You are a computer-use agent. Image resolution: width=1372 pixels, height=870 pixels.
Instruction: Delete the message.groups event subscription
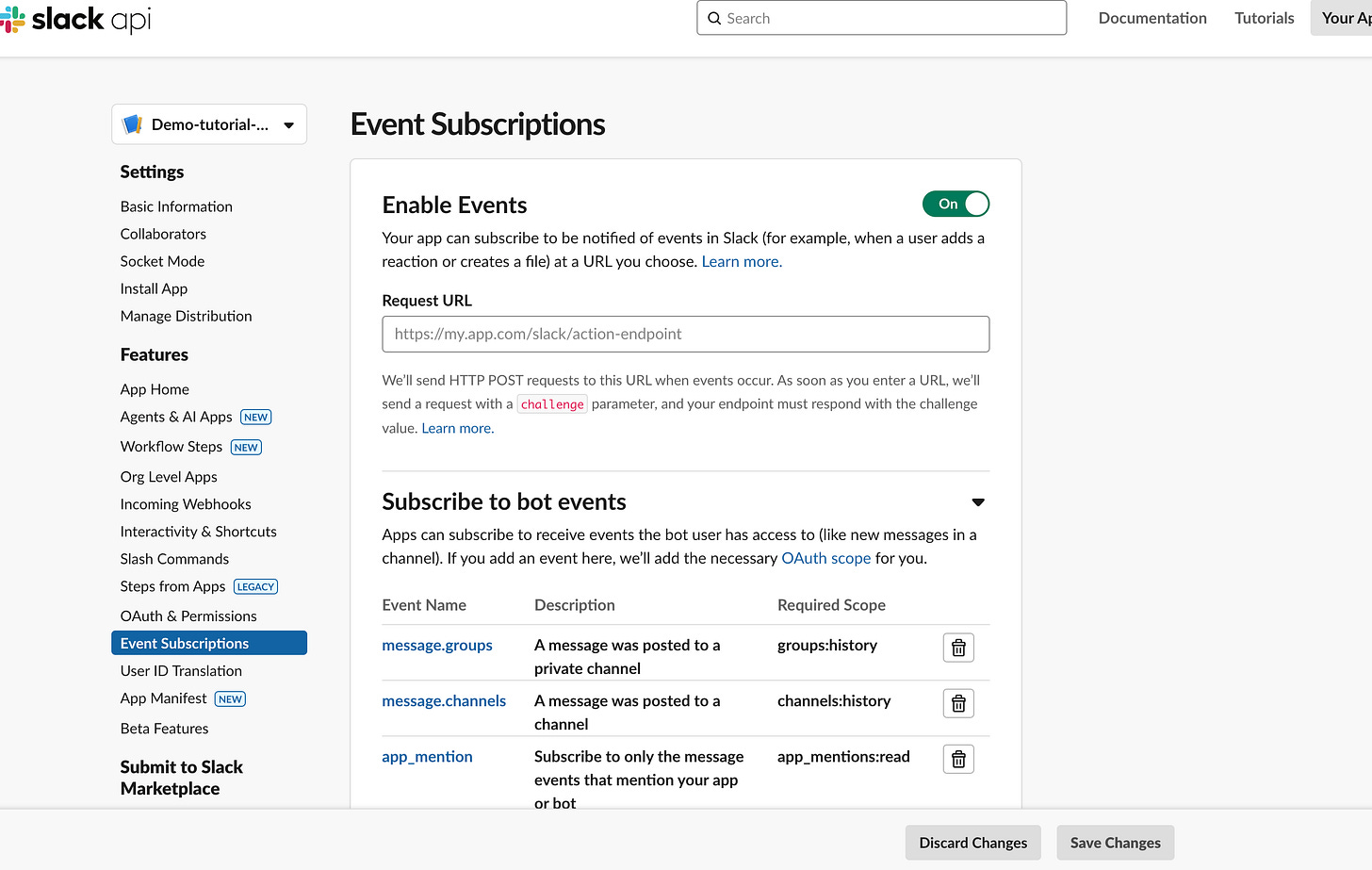click(x=958, y=648)
